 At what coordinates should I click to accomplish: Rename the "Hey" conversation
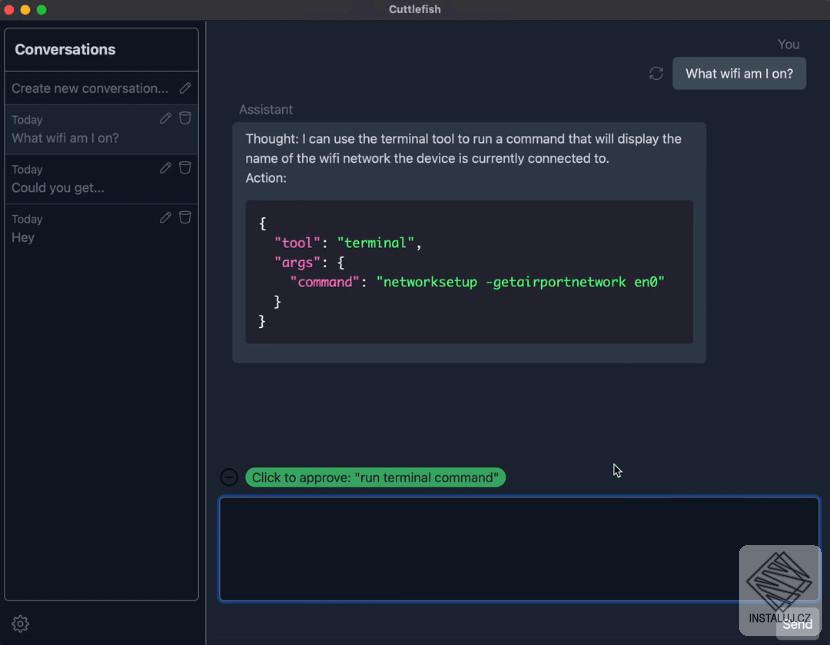coord(166,218)
